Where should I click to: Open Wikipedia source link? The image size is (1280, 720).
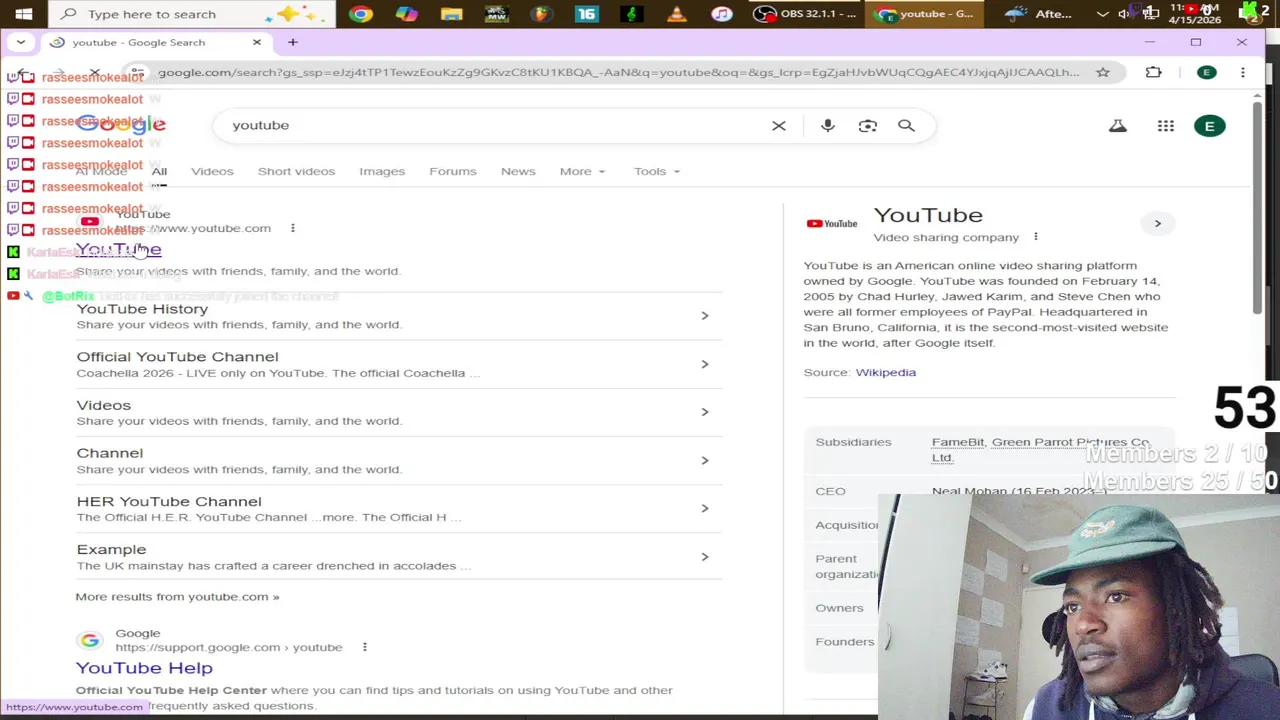[x=886, y=372]
